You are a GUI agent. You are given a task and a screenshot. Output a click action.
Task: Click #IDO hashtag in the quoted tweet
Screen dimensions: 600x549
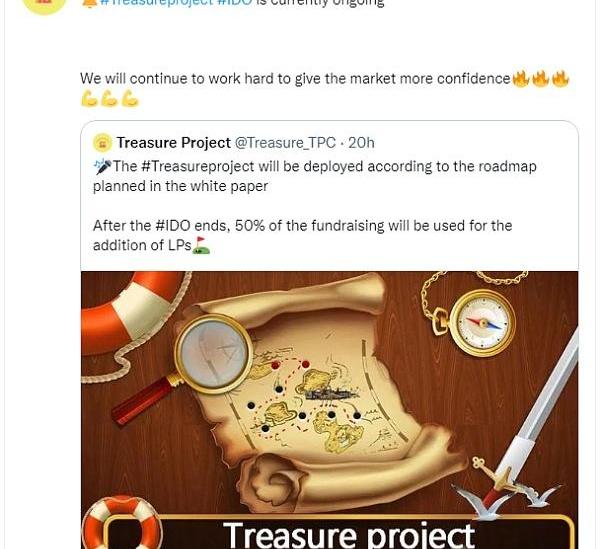(173, 226)
